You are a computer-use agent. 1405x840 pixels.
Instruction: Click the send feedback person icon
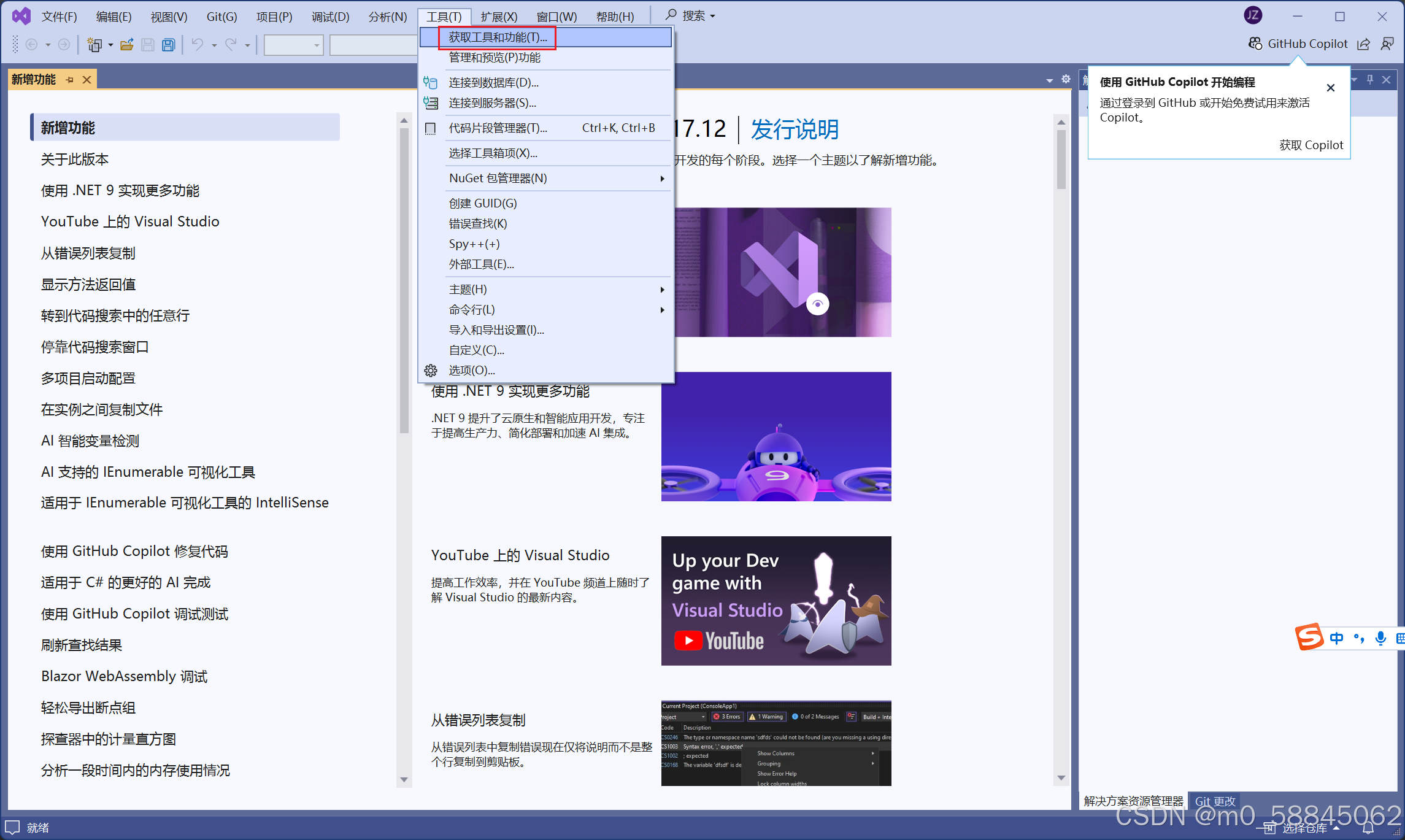coord(1387,44)
